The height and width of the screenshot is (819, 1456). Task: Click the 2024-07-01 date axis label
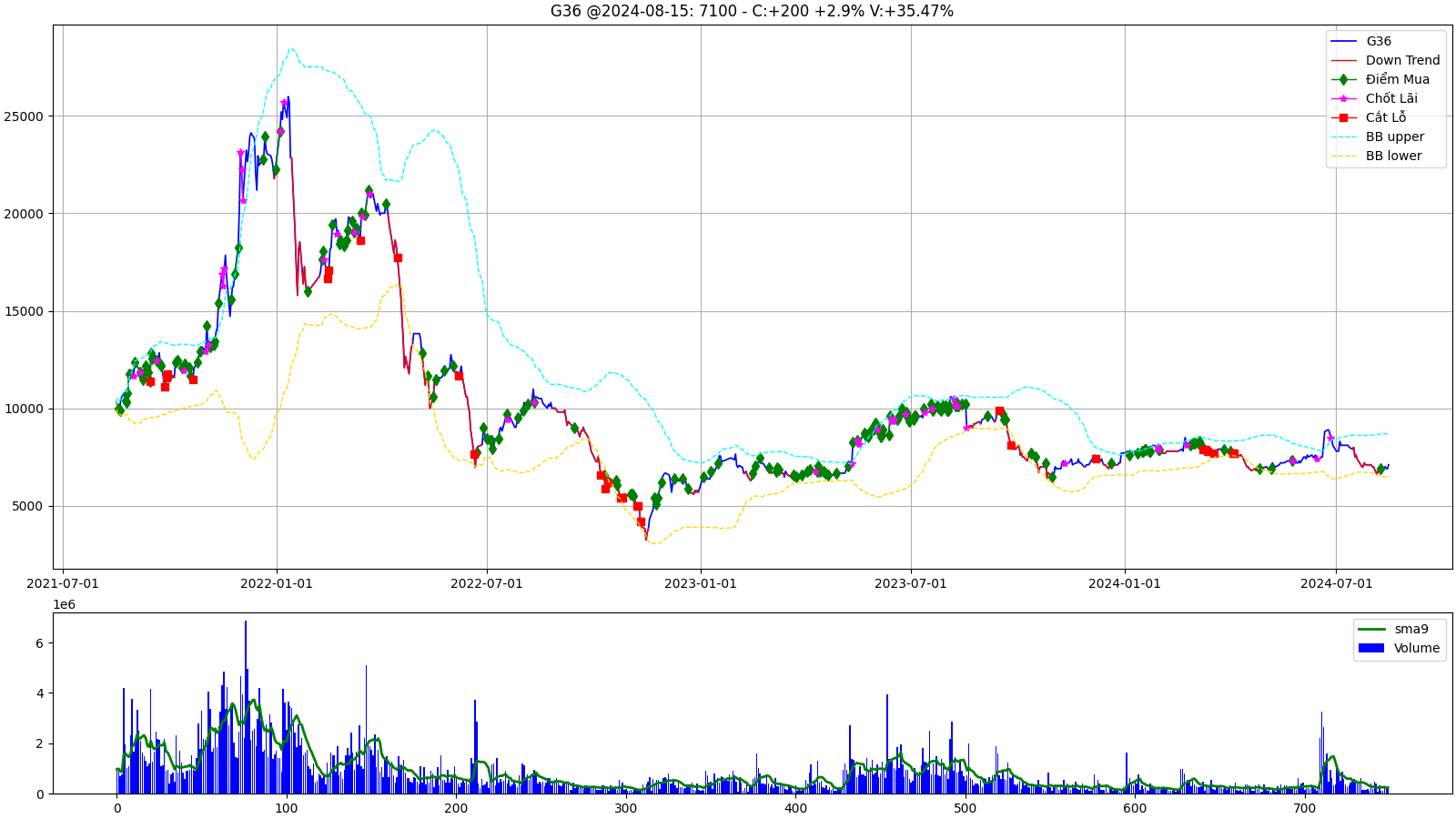pos(1336,583)
